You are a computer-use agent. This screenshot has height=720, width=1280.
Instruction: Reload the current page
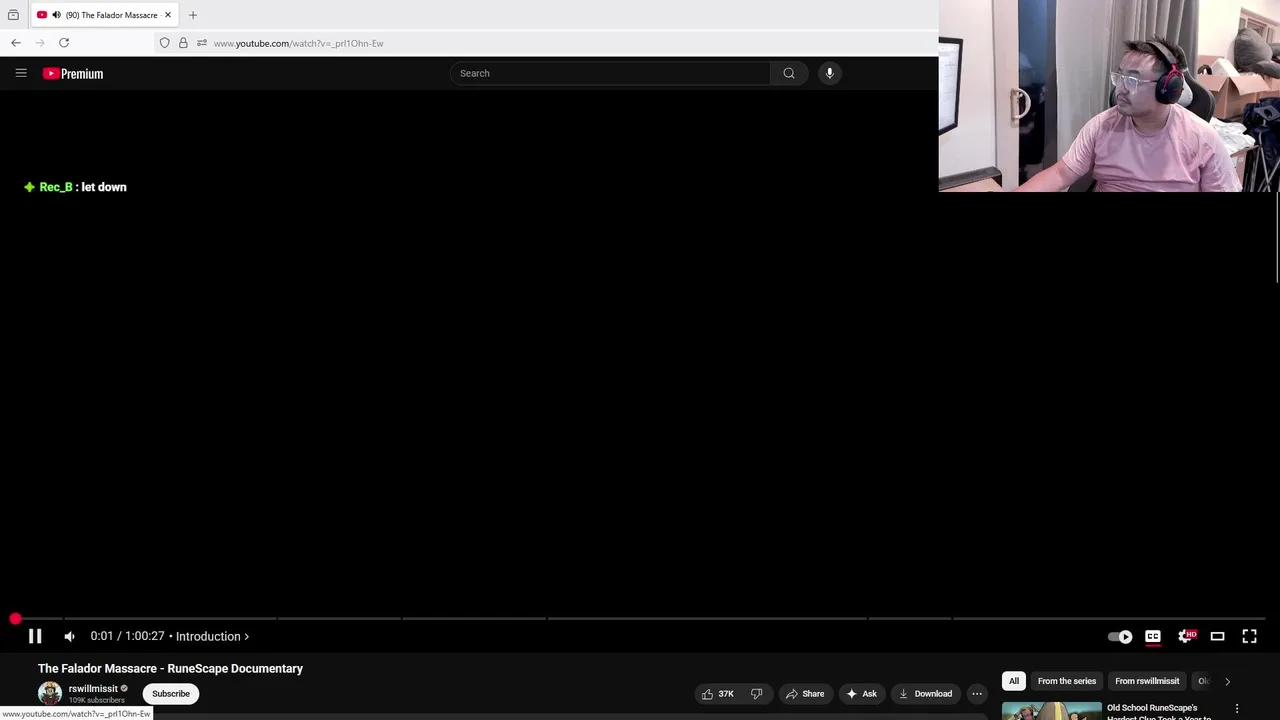[64, 43]
